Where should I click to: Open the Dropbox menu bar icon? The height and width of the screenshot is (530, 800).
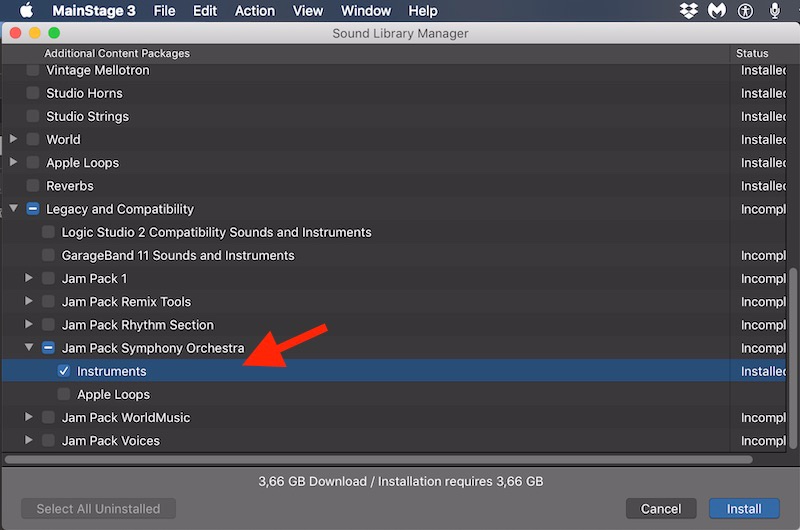(x=689, y=11)
